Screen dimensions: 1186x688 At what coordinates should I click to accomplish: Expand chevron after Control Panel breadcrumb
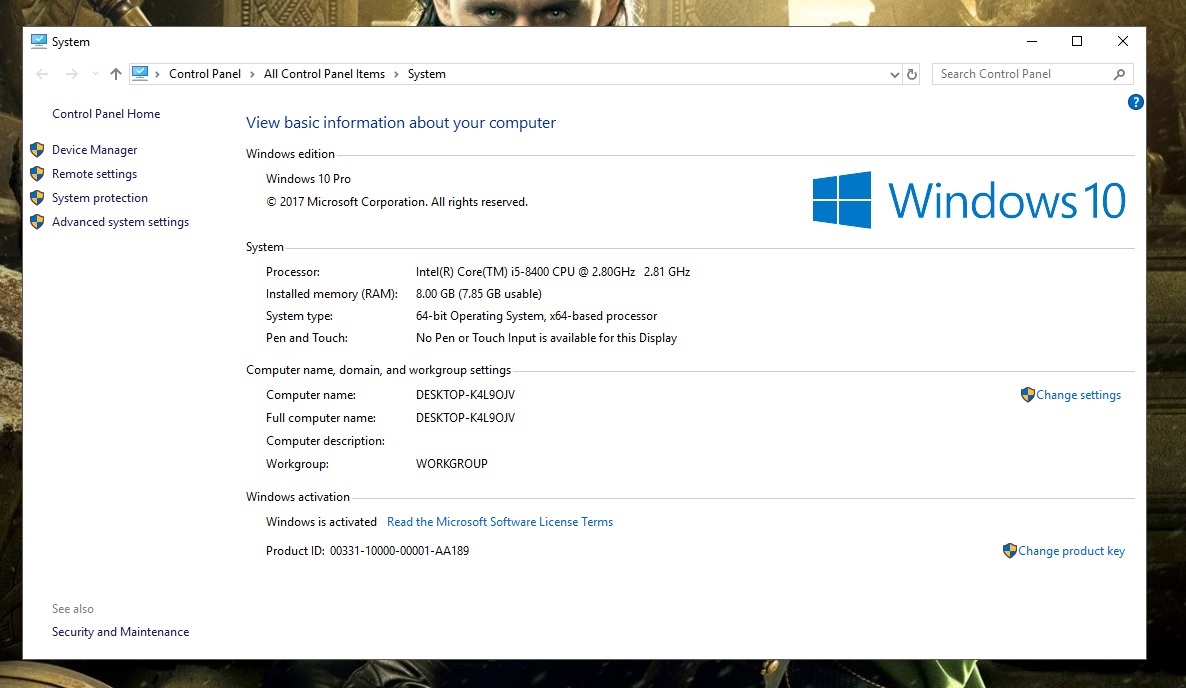tap(252, 74)
